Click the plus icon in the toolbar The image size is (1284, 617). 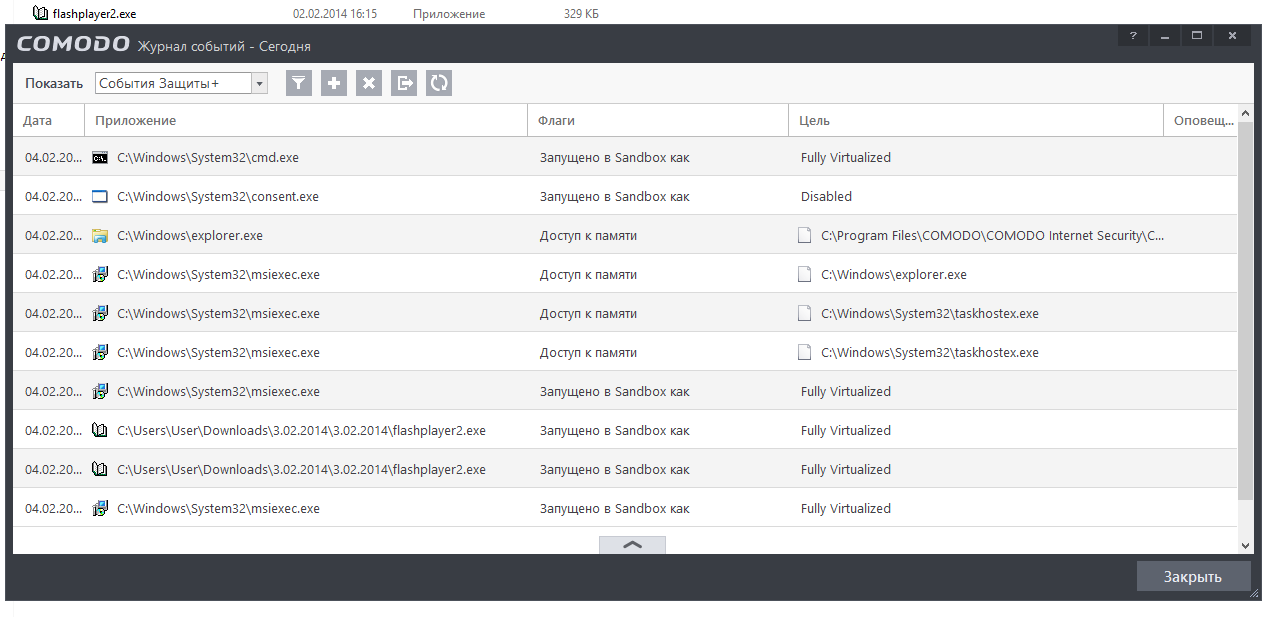point(334,83)
